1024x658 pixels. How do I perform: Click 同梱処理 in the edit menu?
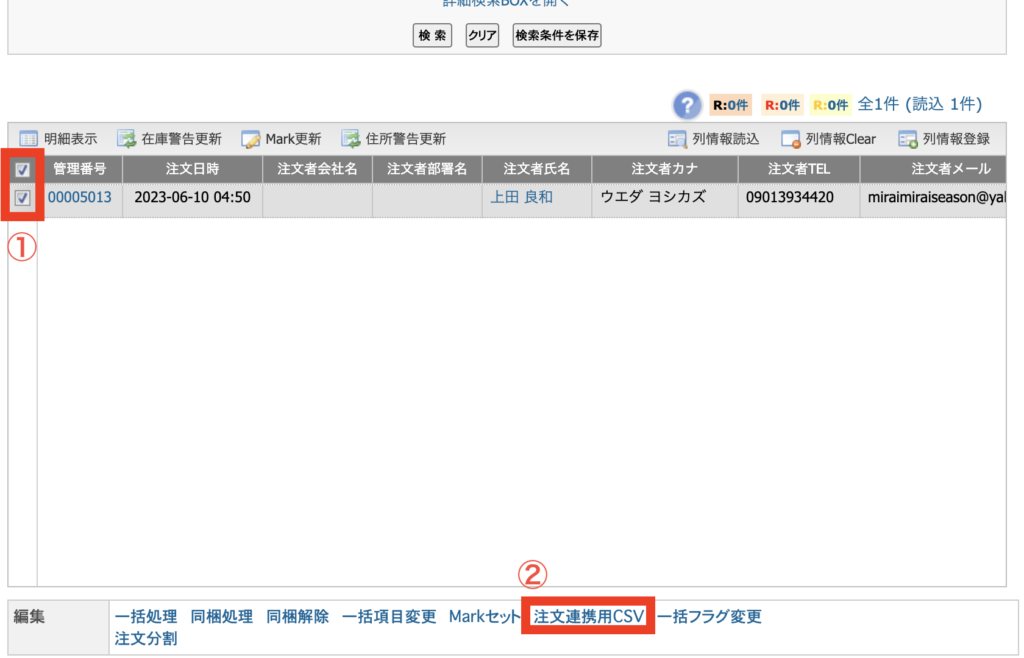click(x=221, y=616)
